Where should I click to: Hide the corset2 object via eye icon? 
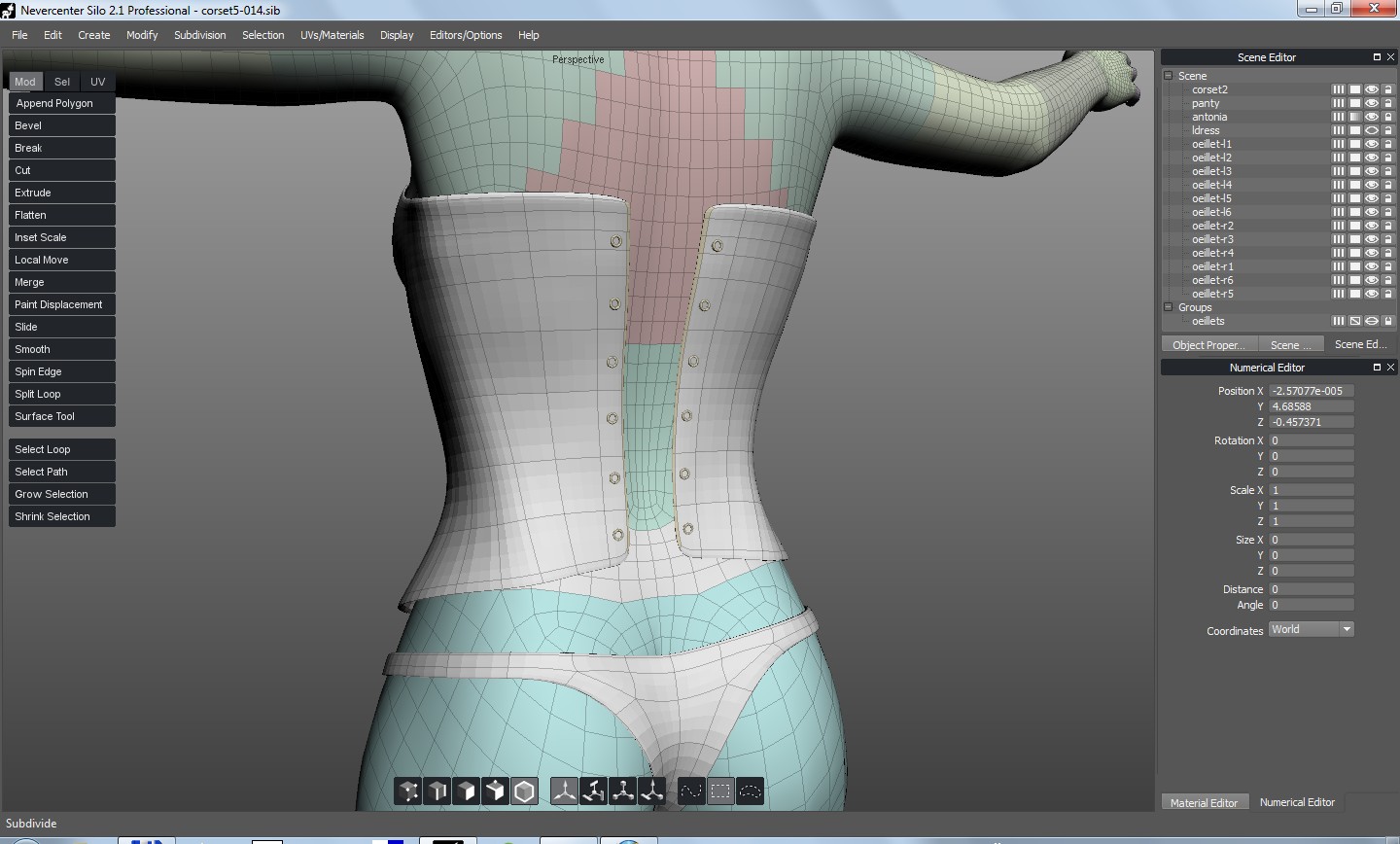(x=1371, y=89)
